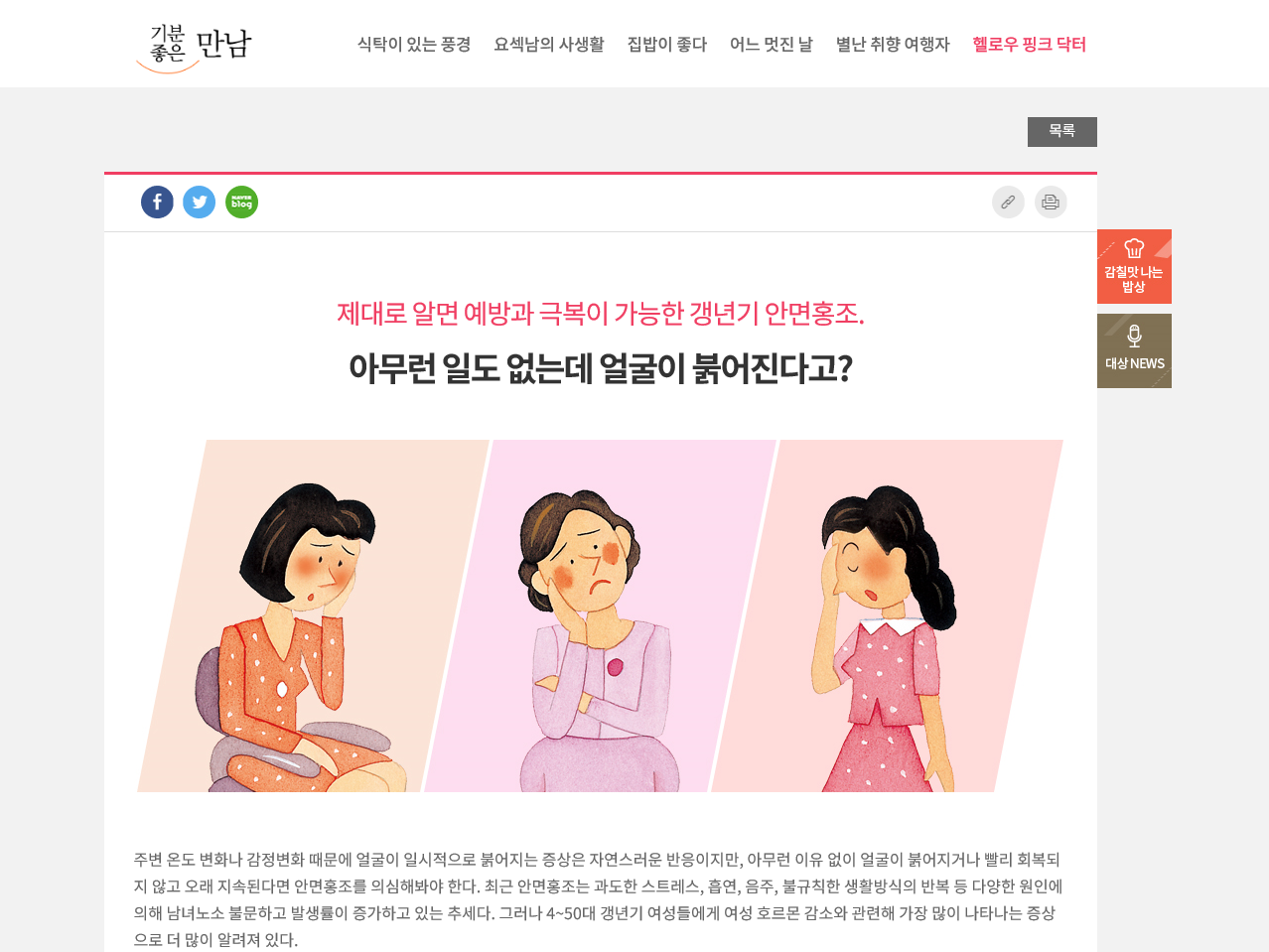Screen dimensions: 1269x952
Task: Open the 감칠맛 나는 밥상 side banner
Action: 1134,266
